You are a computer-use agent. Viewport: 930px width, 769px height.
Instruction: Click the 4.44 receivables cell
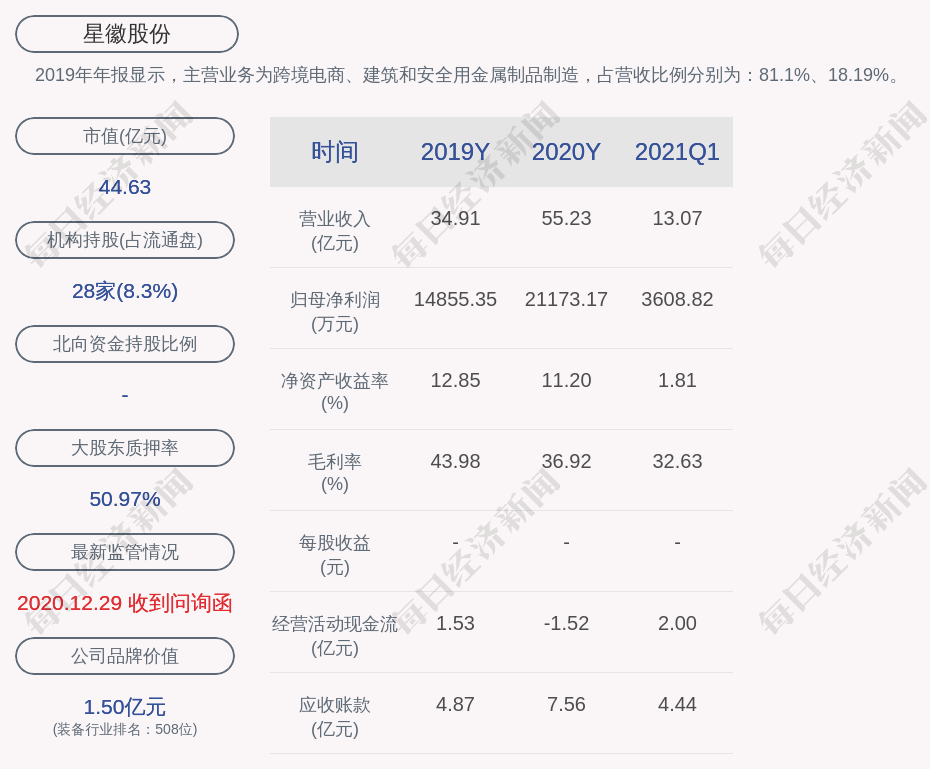tap(677, 704)
